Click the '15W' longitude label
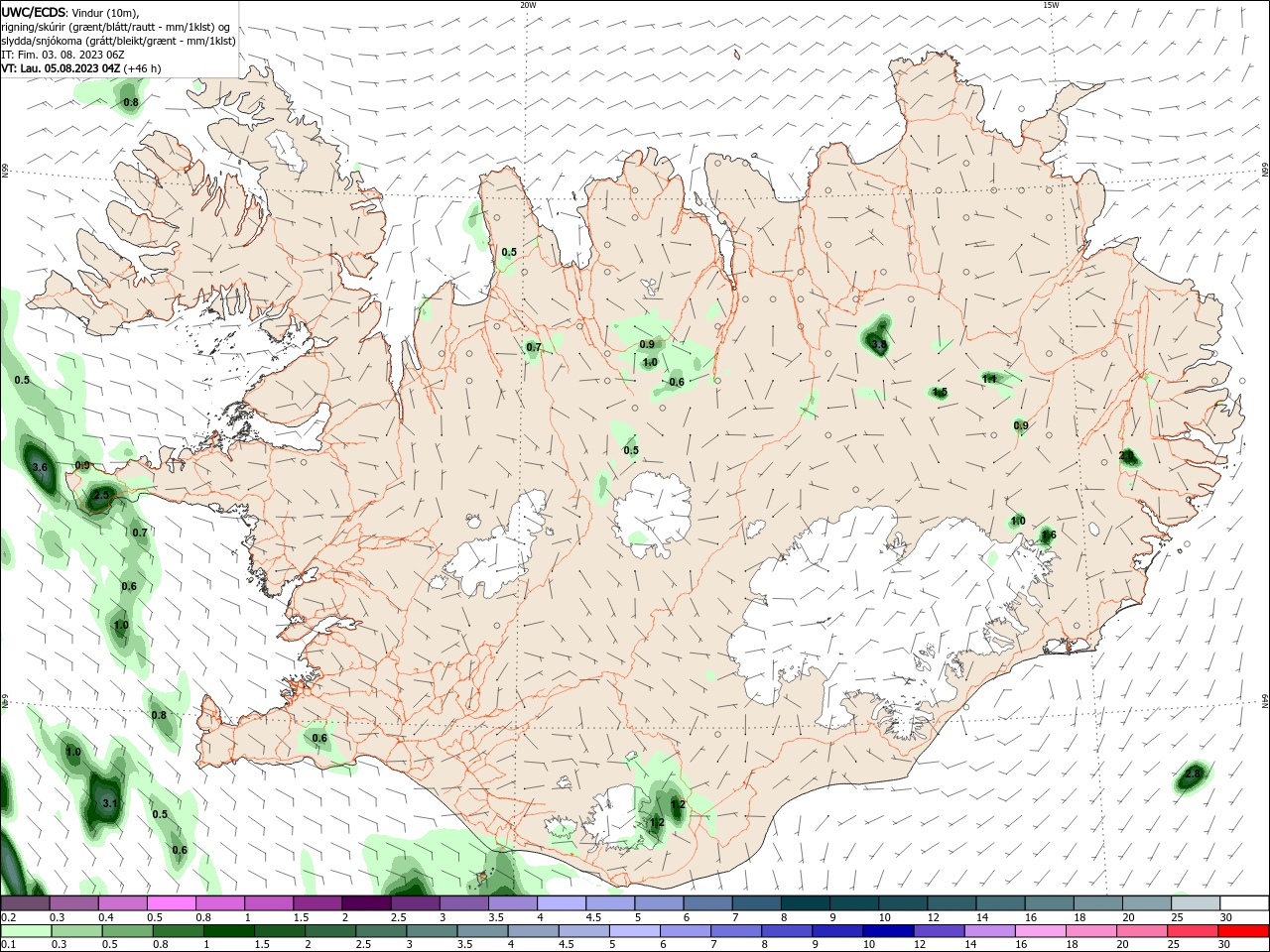Viewport: 1270px width, 952px height. (x=1051, y=5)
